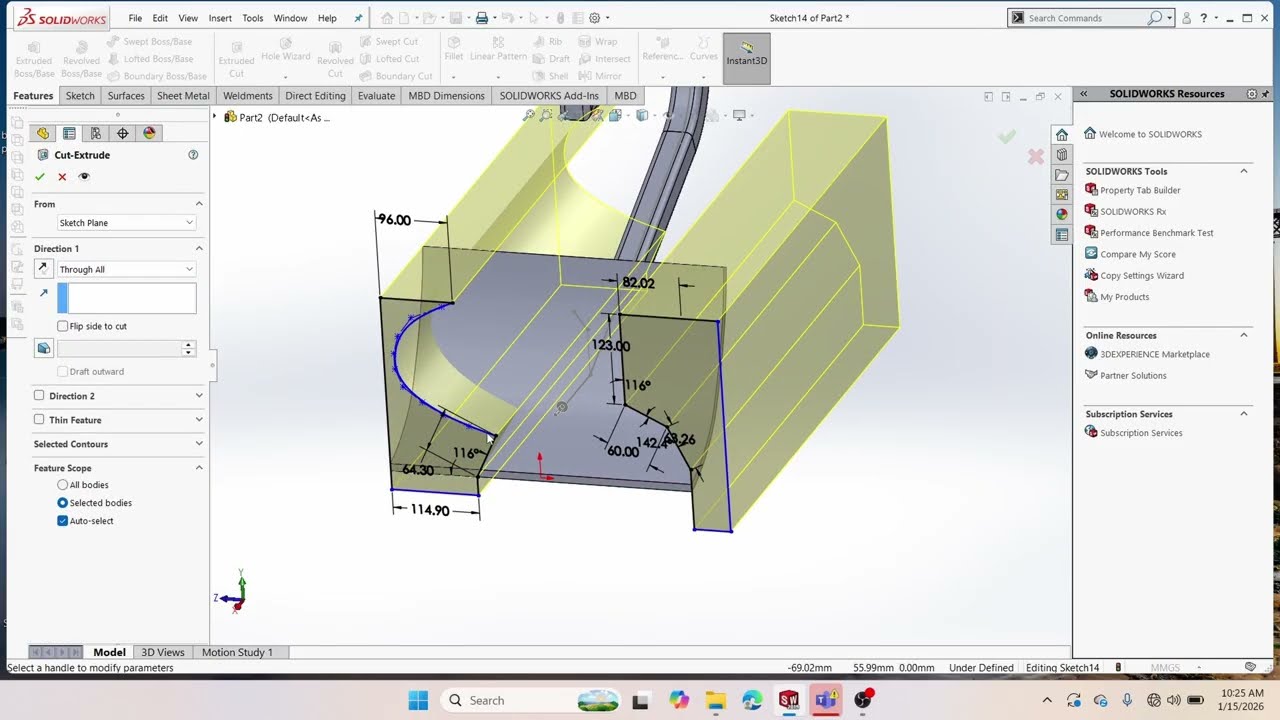The height and width of the screenshot is (720, 1280).
Task: Click the draft on/off icon button
Action: pos(43,348)
